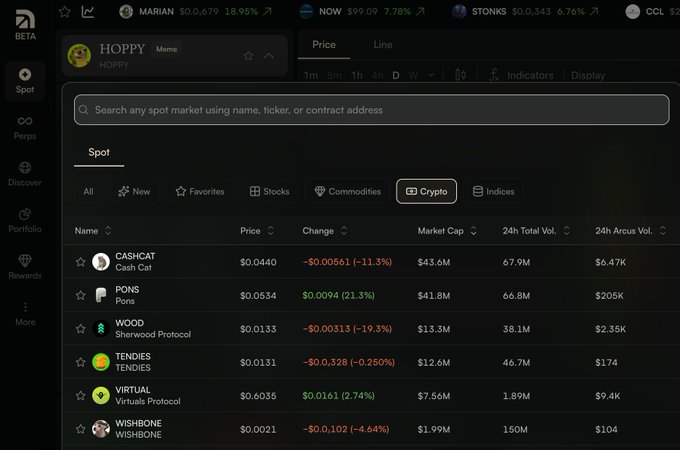This screenshot has width=680, height=450.
Task: Star the WOOD row
Action: pyautogui.click(x=81, y=329)
